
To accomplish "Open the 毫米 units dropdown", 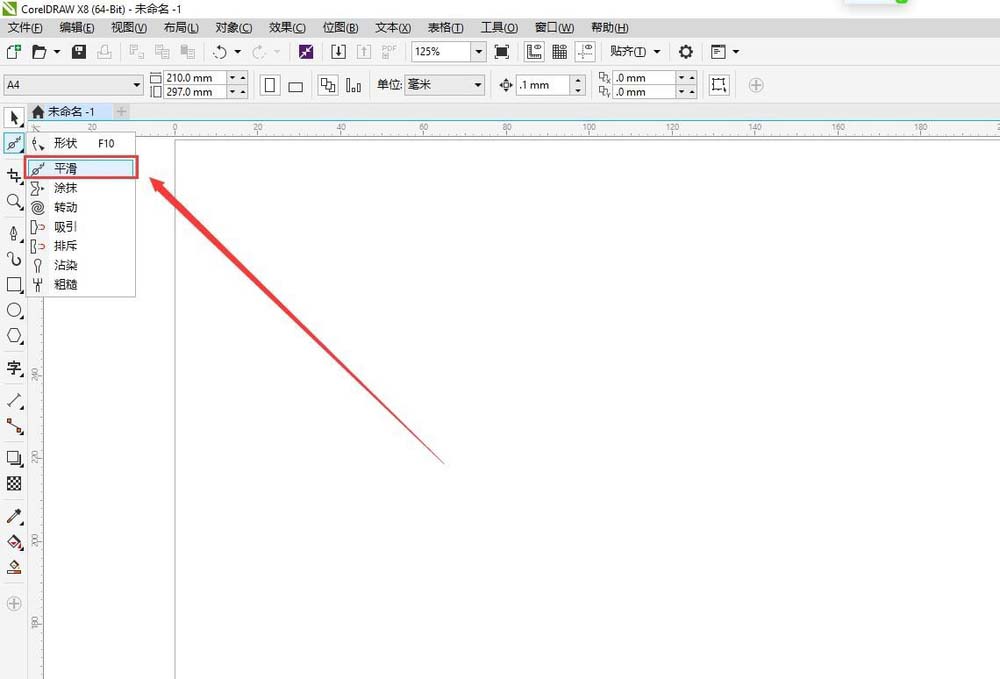I will click(445, 85).
